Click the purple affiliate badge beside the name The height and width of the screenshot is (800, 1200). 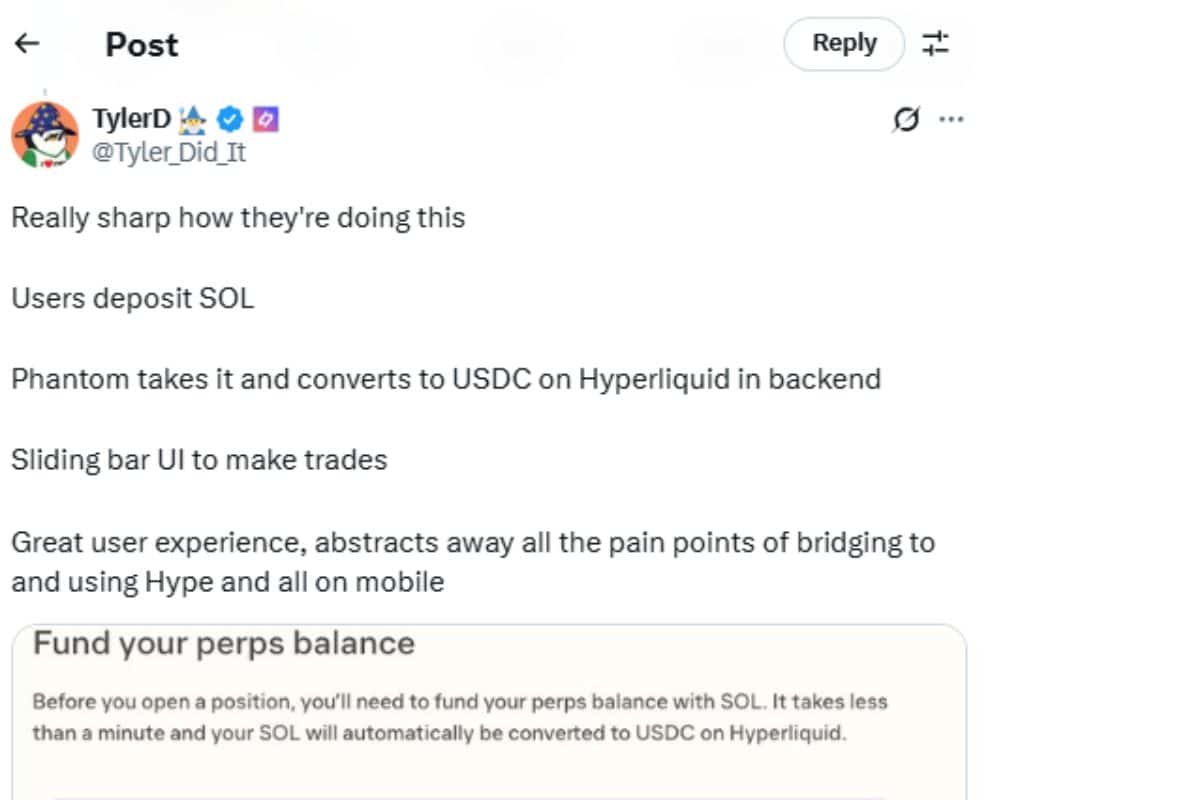point(266,120)
